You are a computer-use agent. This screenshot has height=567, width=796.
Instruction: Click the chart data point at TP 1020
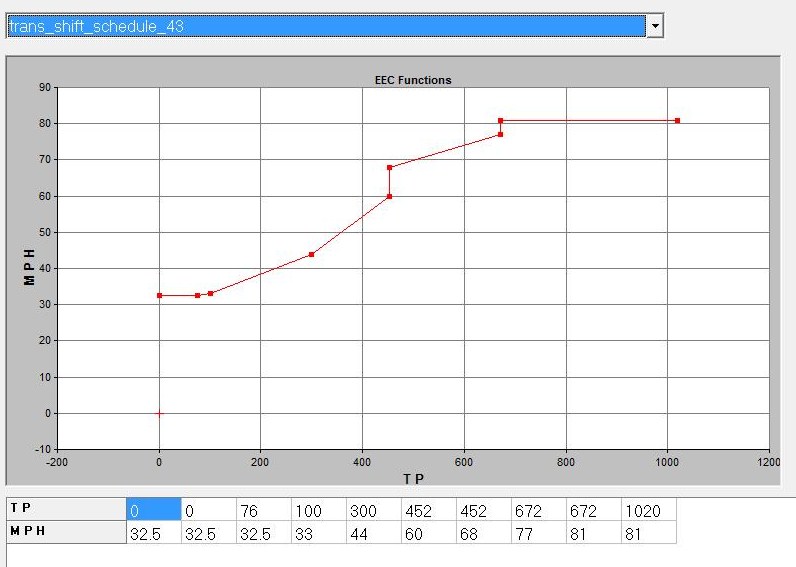[677, 121]
